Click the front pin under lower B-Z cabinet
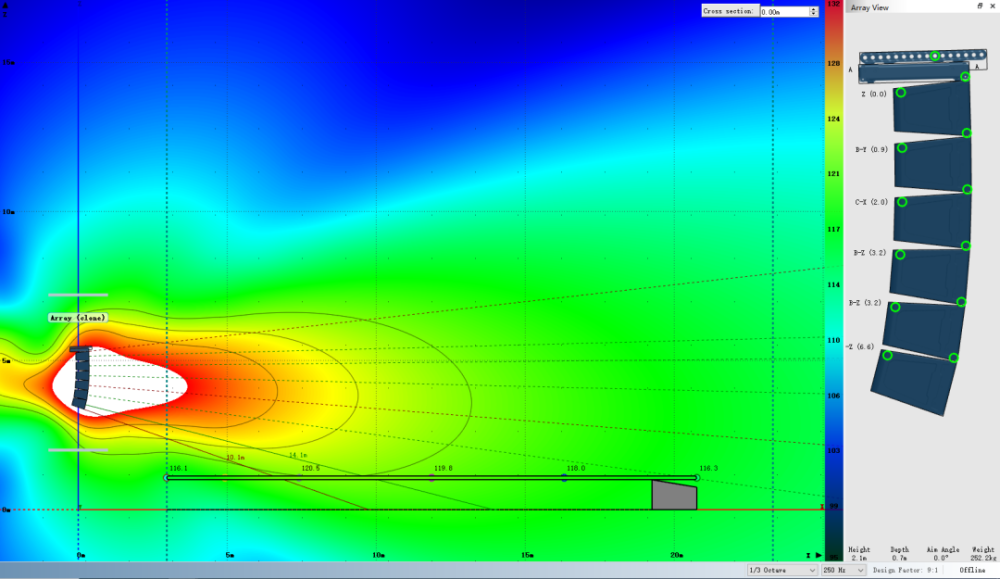1000x579 pixels. 953,358
